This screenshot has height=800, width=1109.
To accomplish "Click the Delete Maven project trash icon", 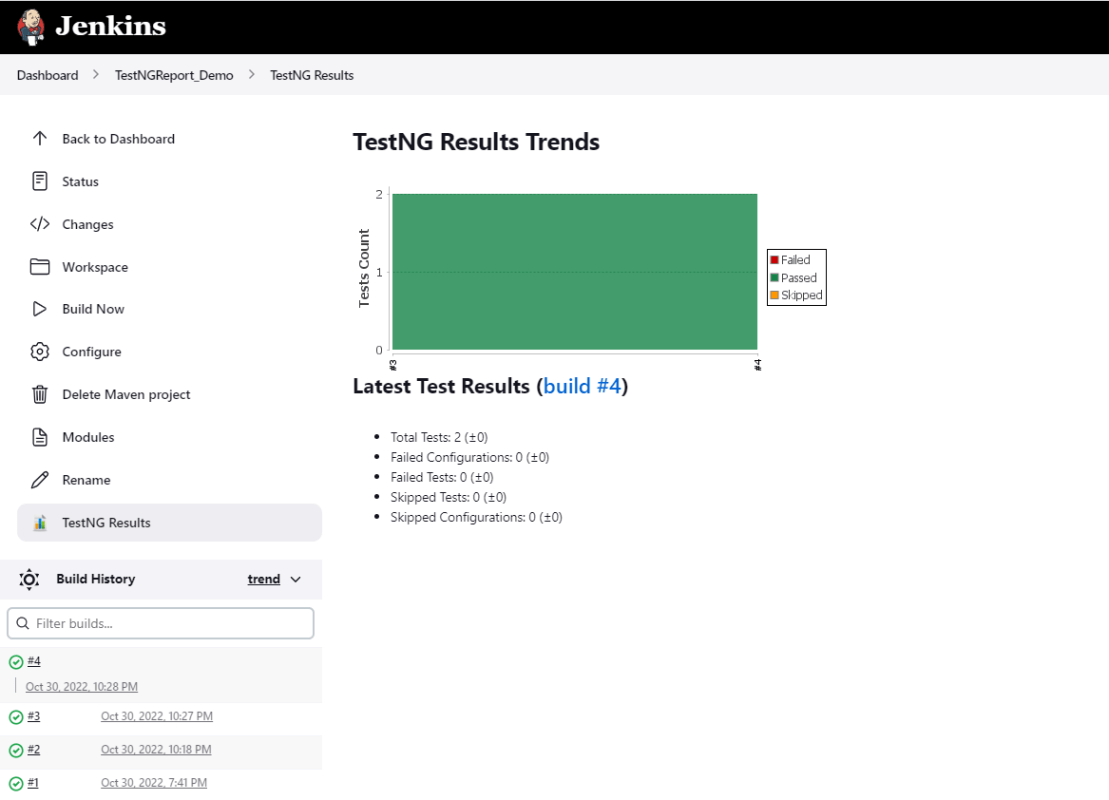I will tap(40, 394).
